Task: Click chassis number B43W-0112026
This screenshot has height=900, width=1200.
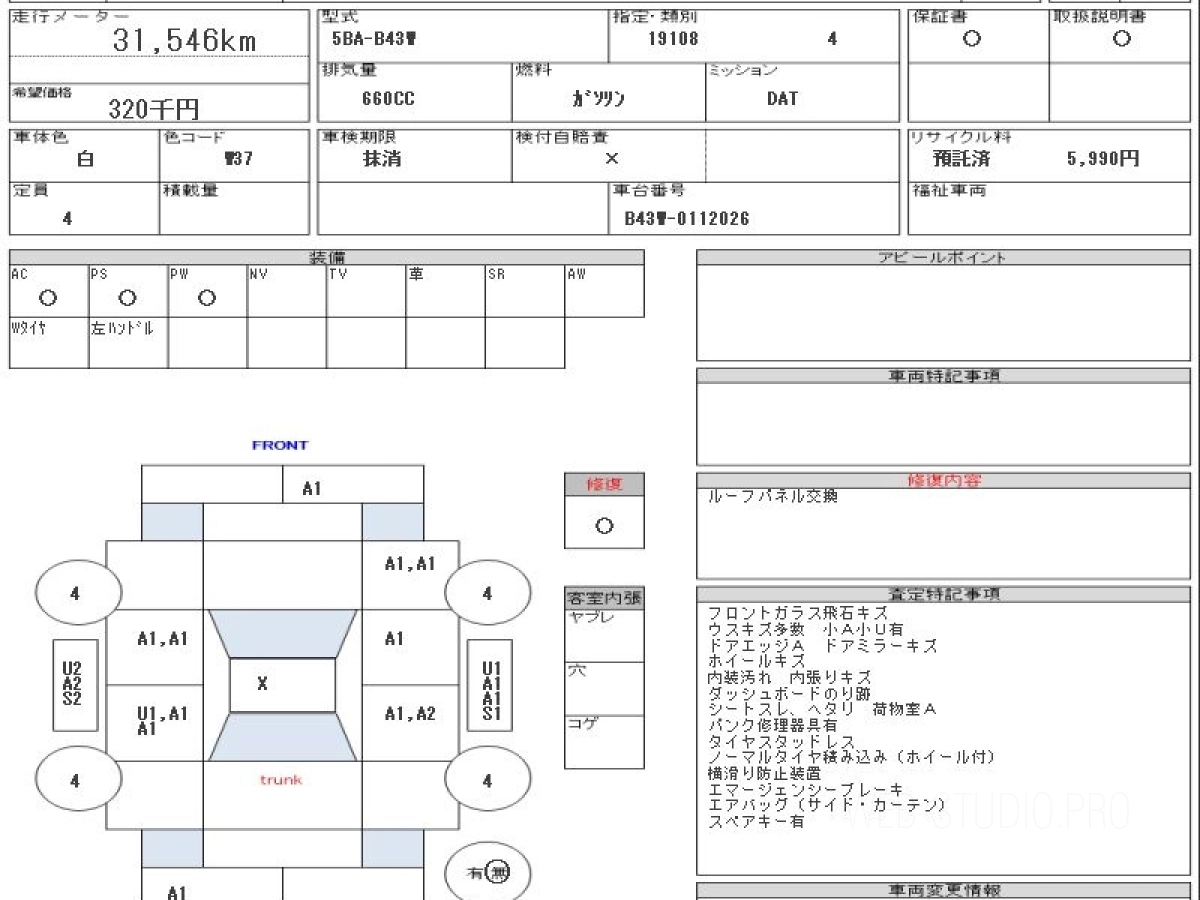Action: click(687, 218)
